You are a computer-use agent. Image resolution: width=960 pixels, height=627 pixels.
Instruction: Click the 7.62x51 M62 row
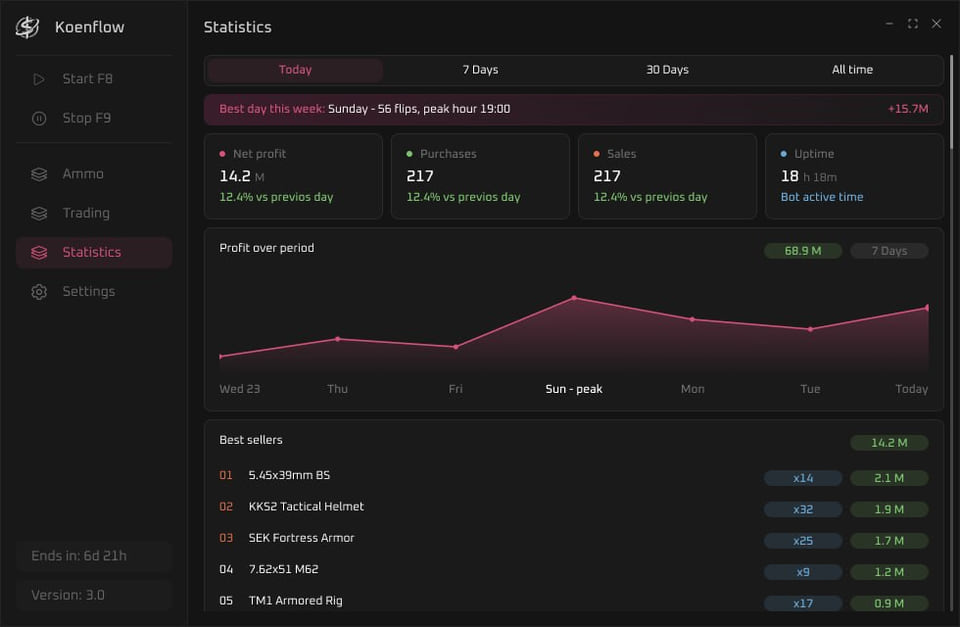tap(574, 571)
